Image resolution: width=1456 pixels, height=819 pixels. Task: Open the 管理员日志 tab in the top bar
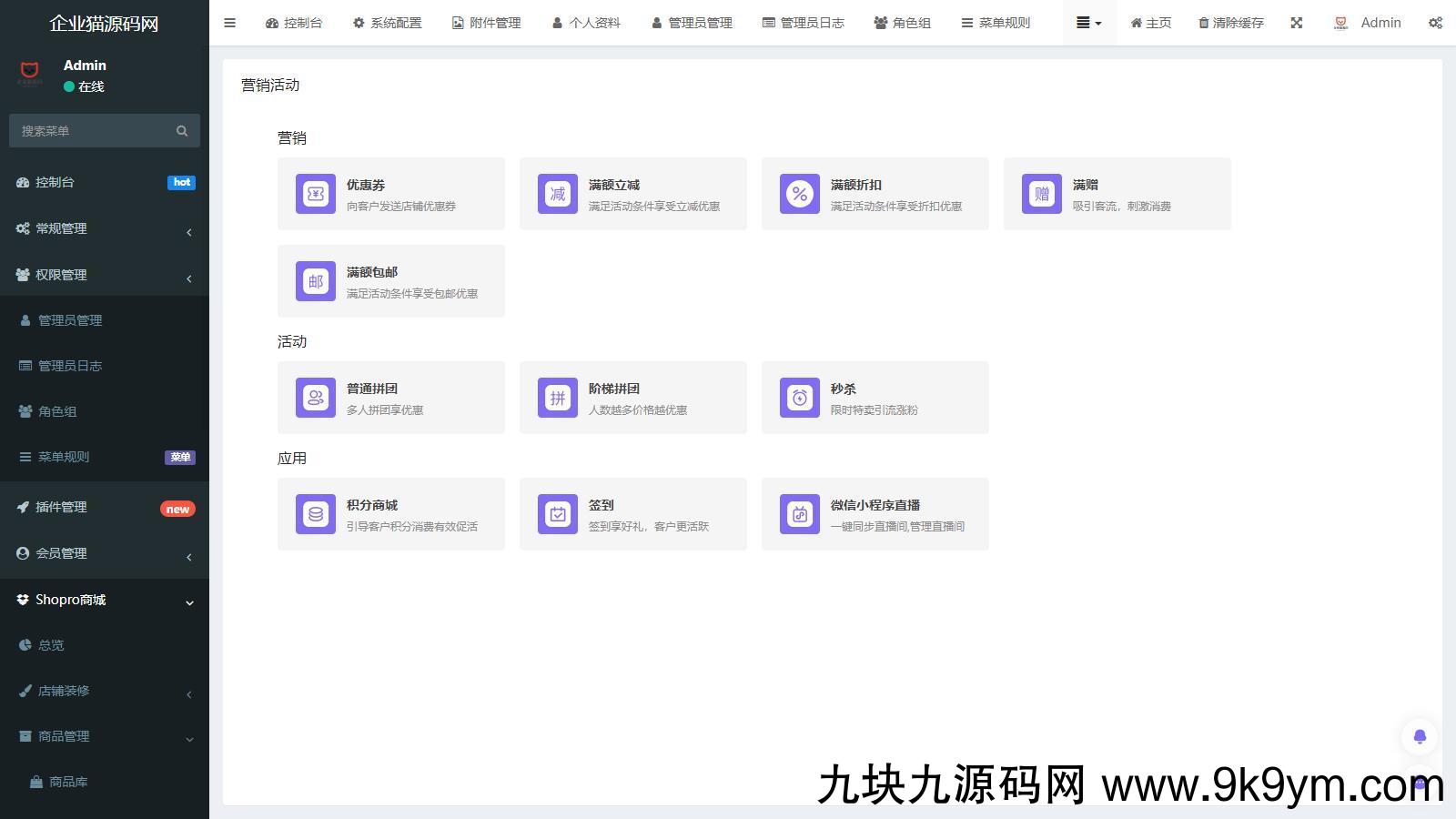tap(803, 23)
